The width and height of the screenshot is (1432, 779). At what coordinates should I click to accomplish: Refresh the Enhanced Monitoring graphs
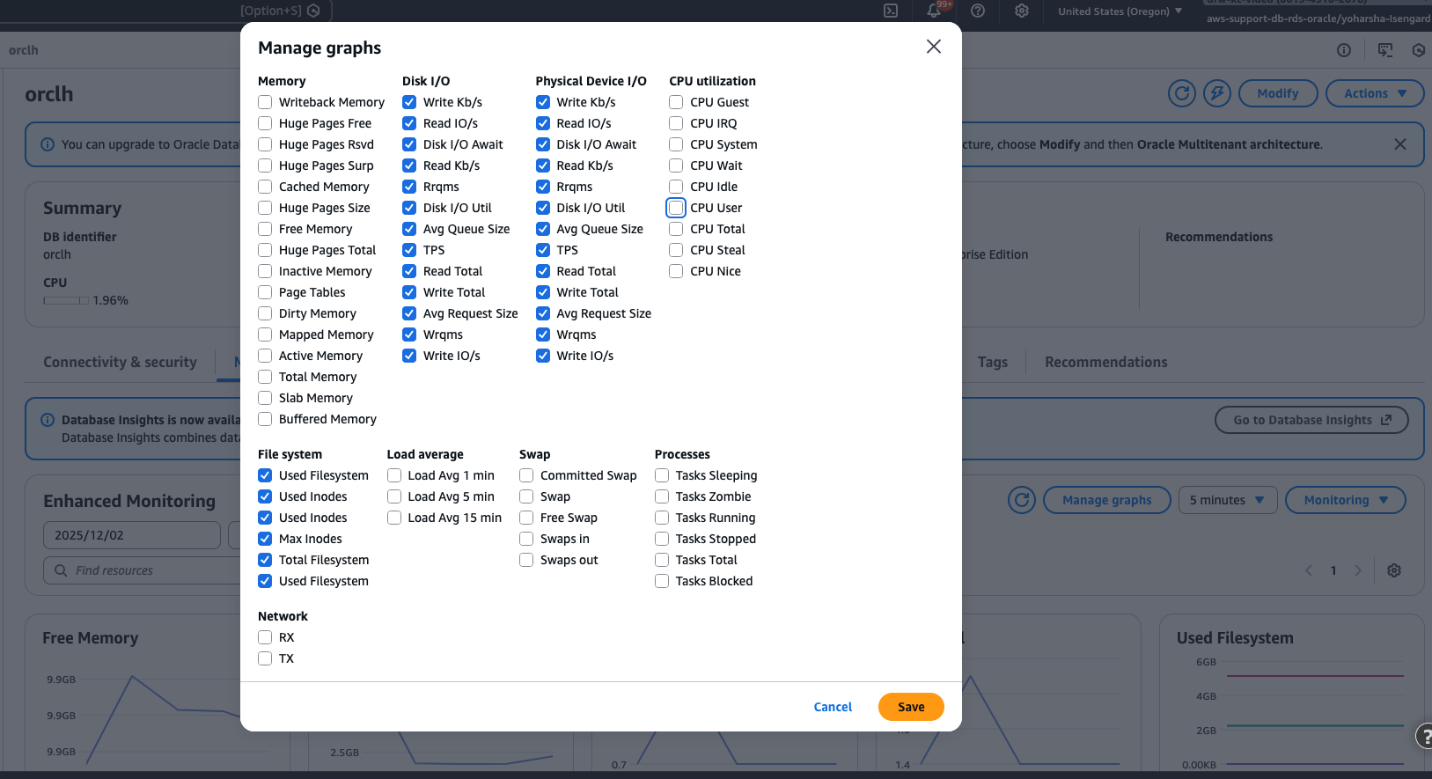1020,500
